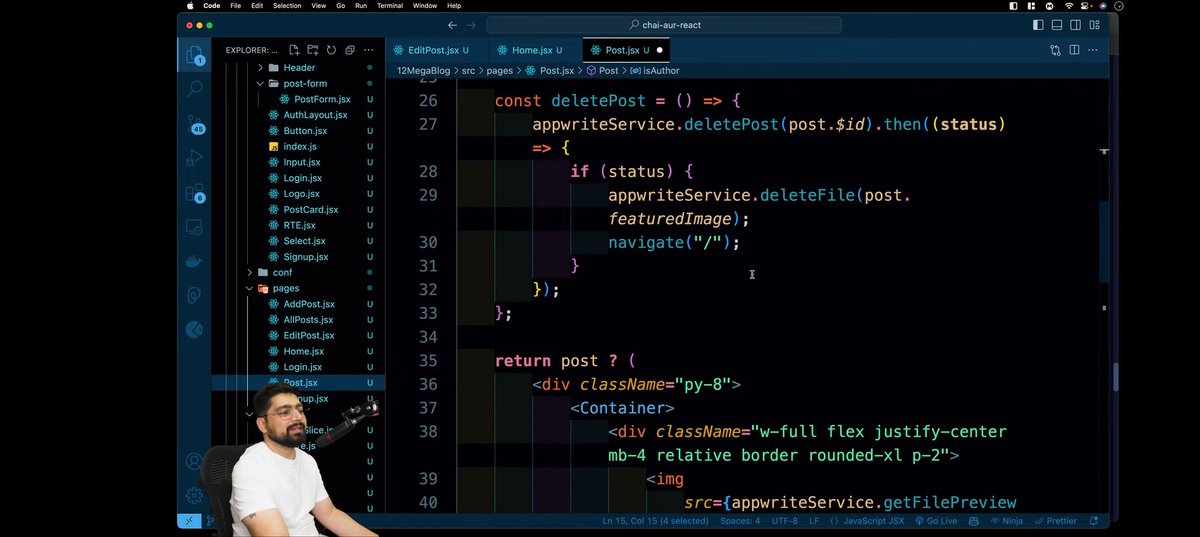Open the Selection menu

(x=287, y=5)
